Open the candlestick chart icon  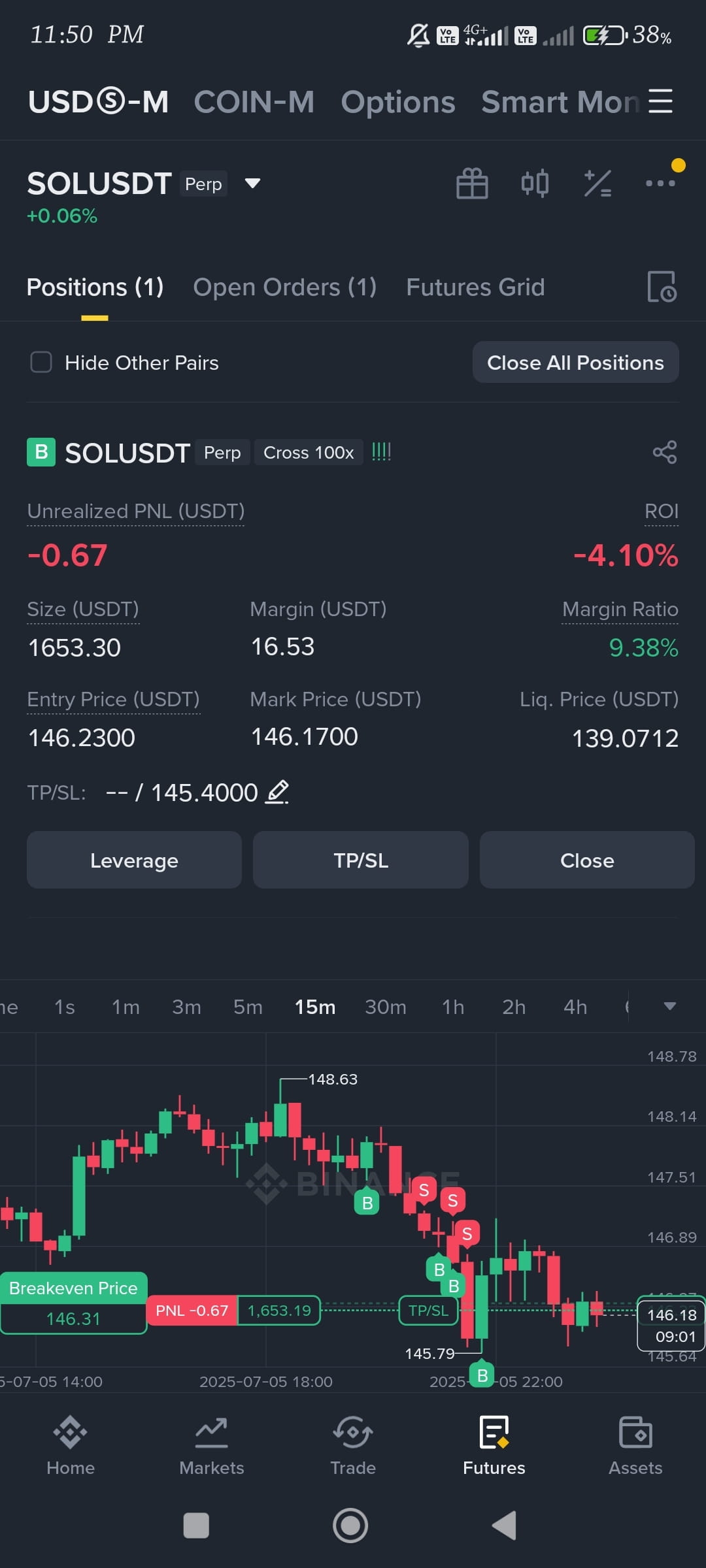tap(535, 183)
